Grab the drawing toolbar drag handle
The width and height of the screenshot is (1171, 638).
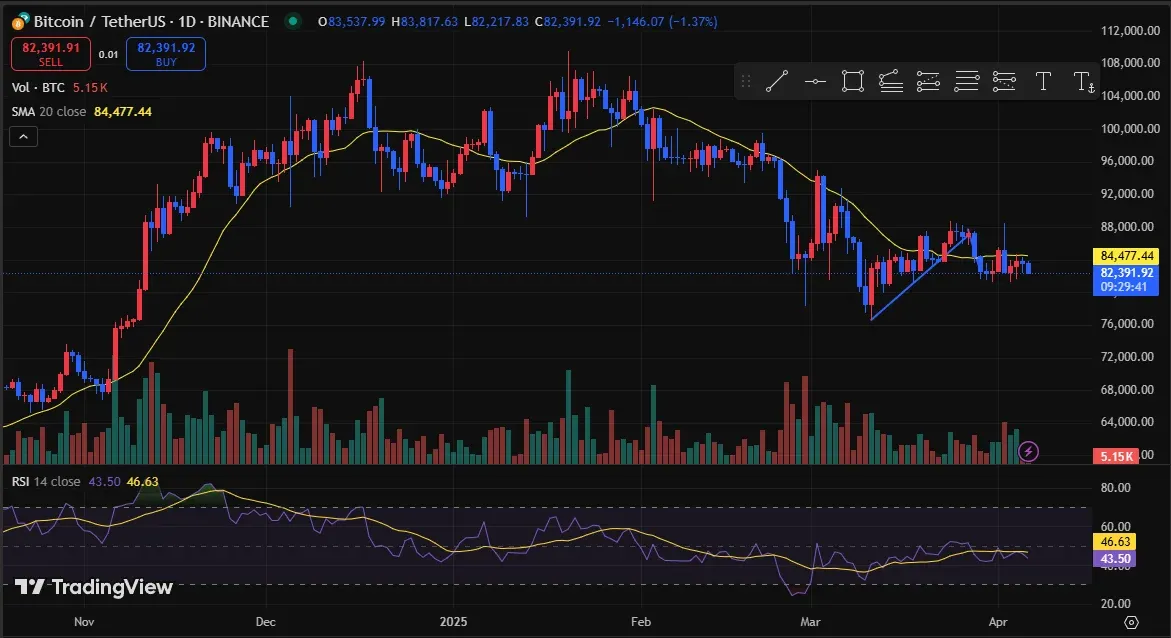745,81
